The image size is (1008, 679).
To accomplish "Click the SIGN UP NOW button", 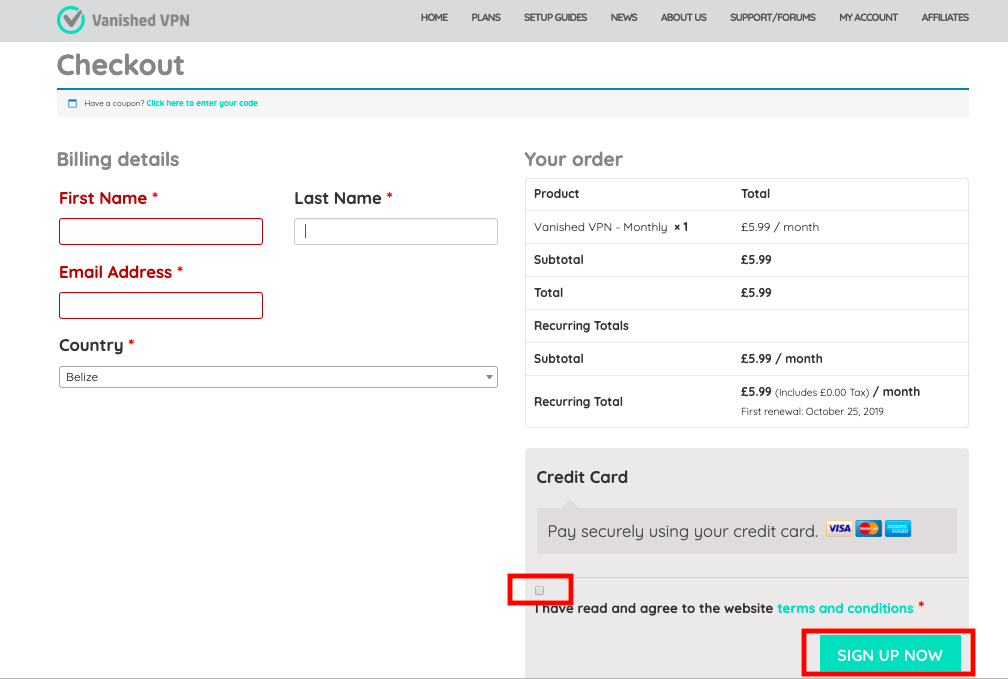I will (890, 655).
